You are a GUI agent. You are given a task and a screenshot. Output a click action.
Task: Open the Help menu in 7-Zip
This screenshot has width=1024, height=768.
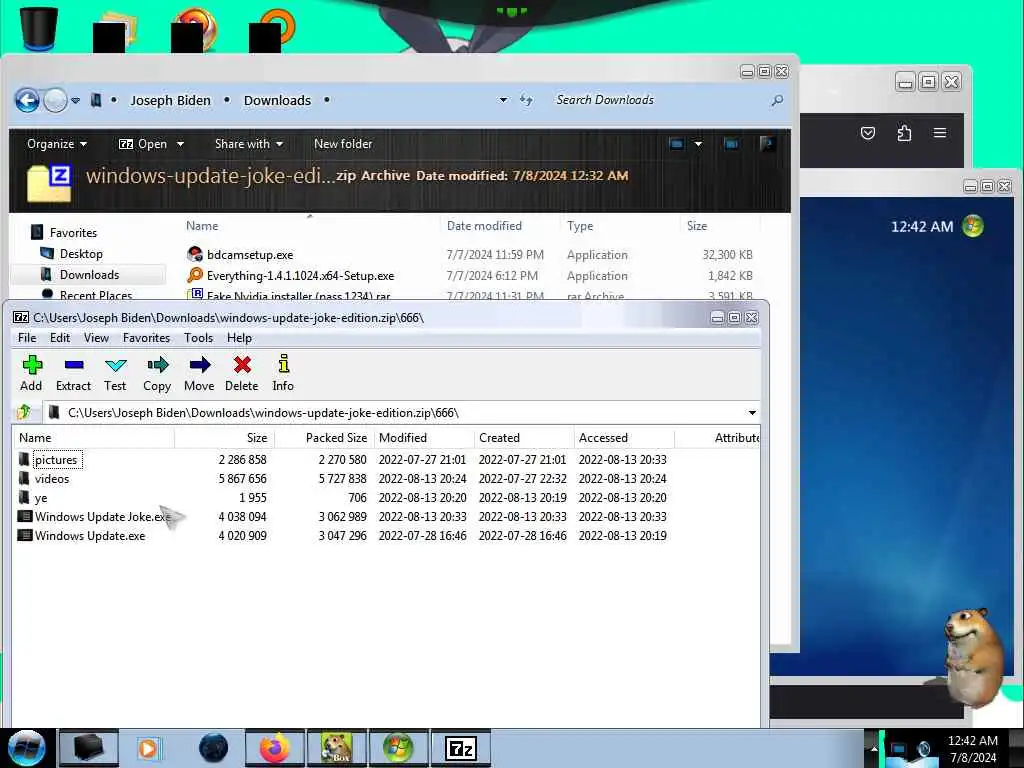239,338
